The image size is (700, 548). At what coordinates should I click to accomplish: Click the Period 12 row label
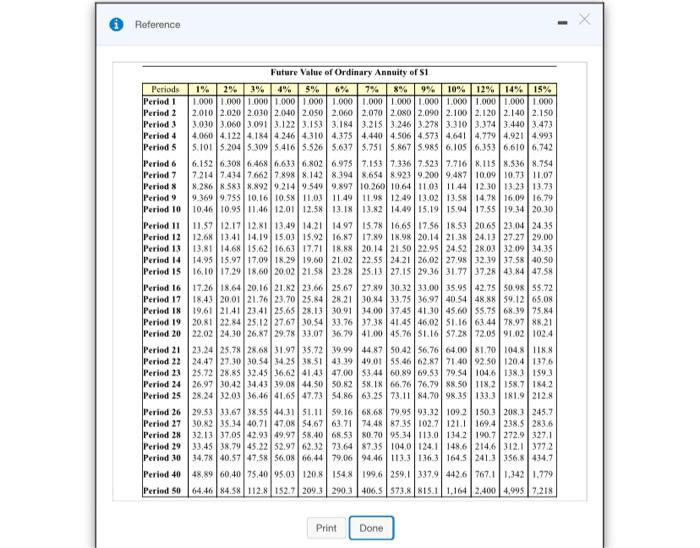[x=162, y=237]
